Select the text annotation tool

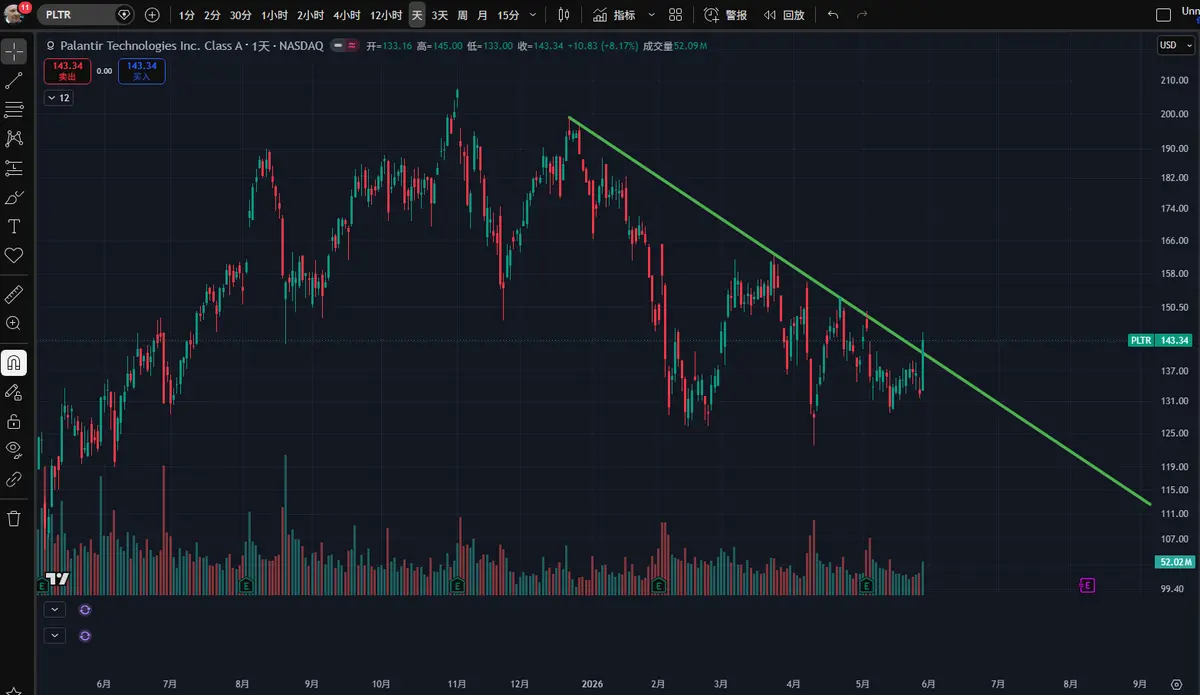[x=14, y=226]
